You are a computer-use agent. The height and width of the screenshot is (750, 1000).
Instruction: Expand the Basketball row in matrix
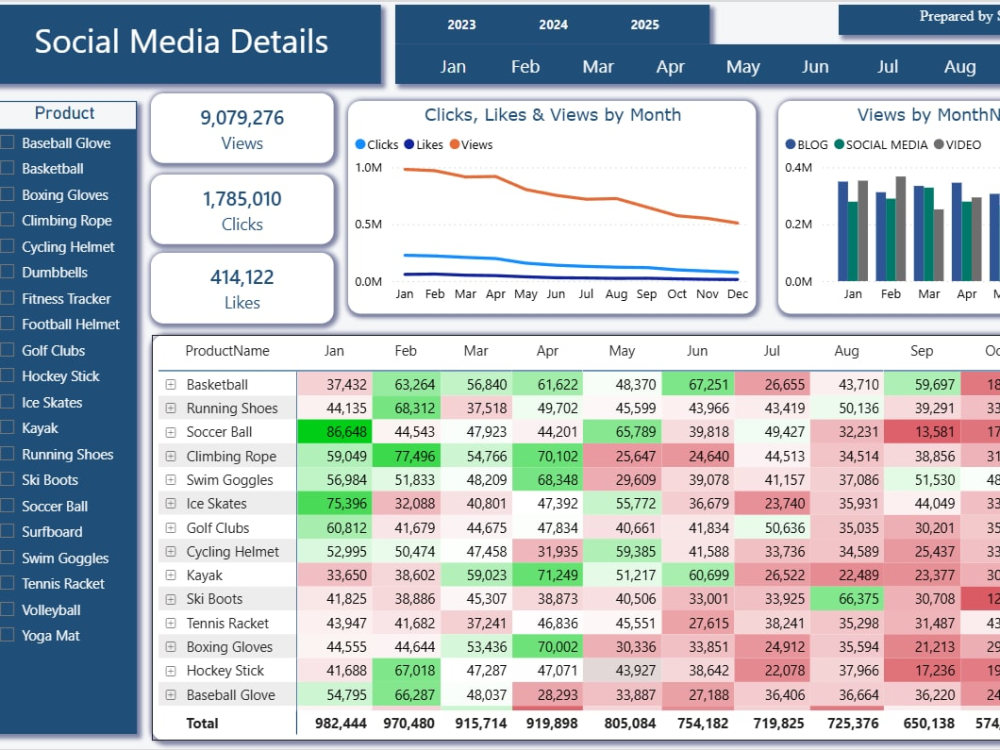tap(170, 385)
